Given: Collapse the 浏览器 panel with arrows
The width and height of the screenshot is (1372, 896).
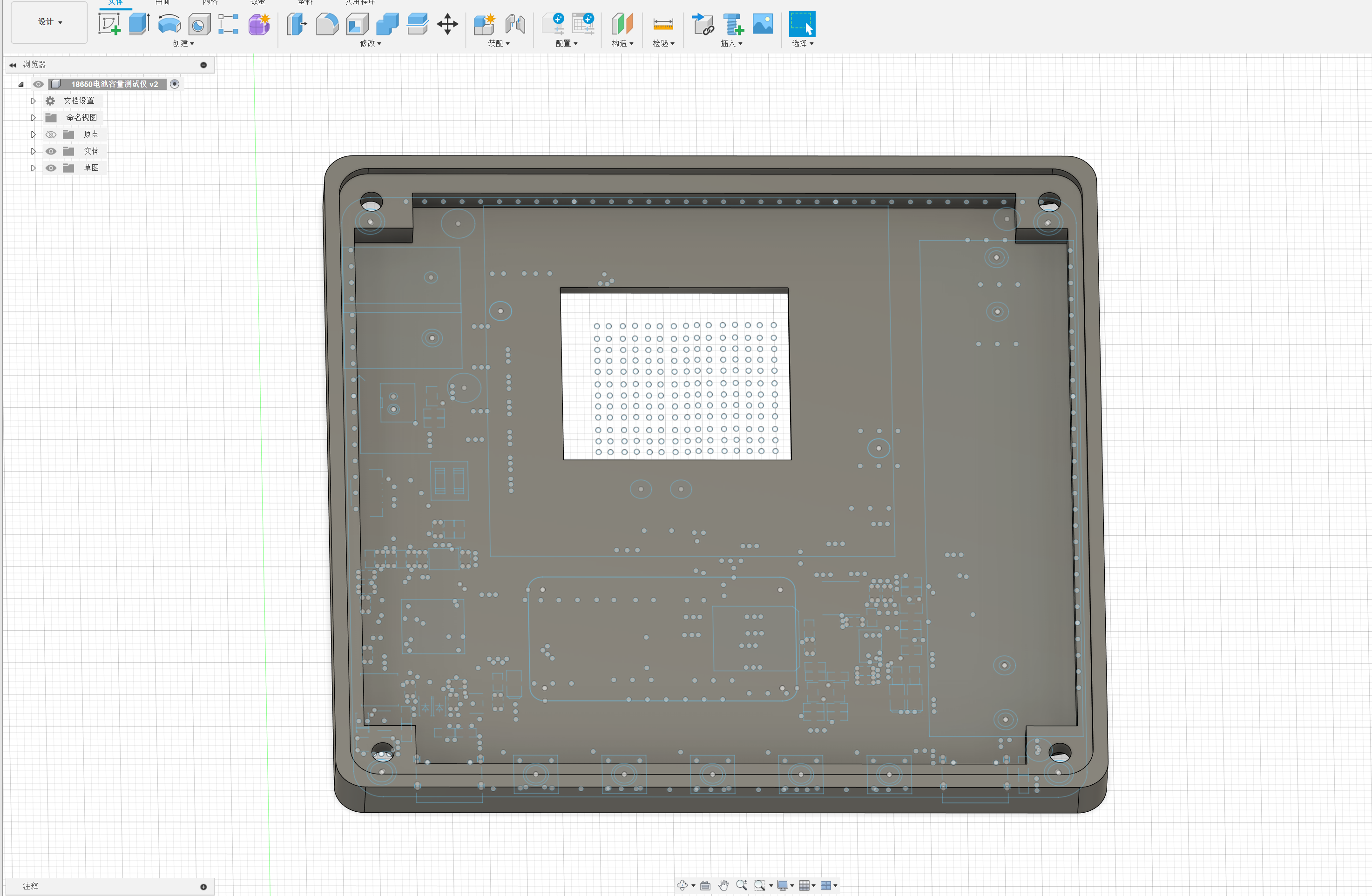Looking at the screenshot, I should (x=13, y=65).
